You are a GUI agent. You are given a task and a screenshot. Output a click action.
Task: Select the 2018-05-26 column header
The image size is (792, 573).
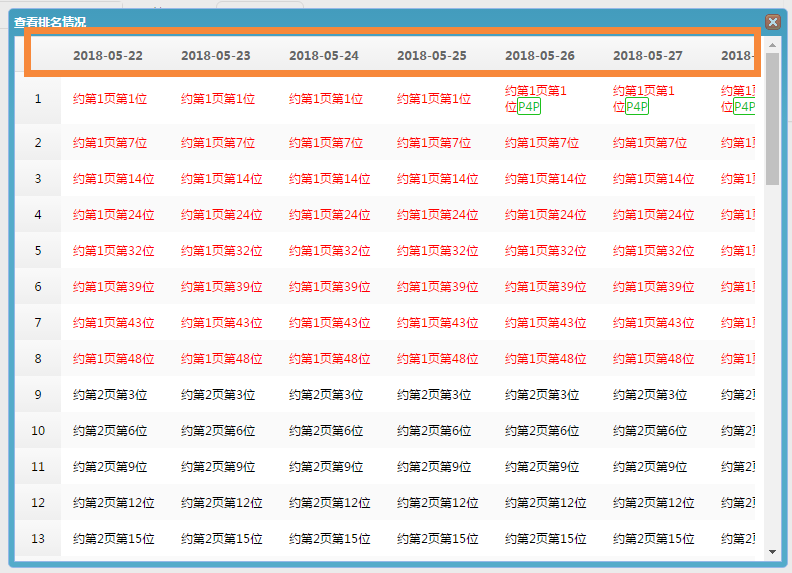[x=540, y=56]
